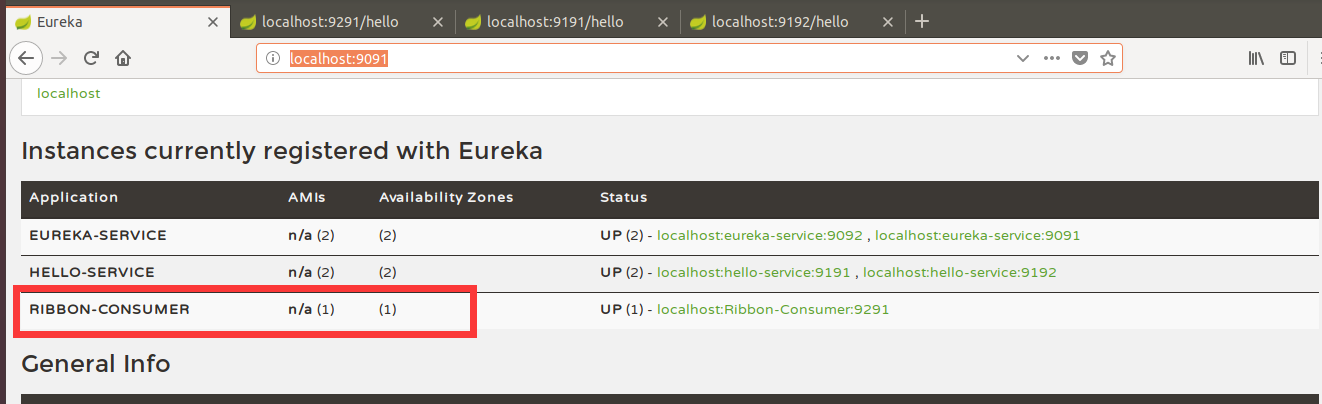Bookmark this page with the star icon

click(1108, 59)
